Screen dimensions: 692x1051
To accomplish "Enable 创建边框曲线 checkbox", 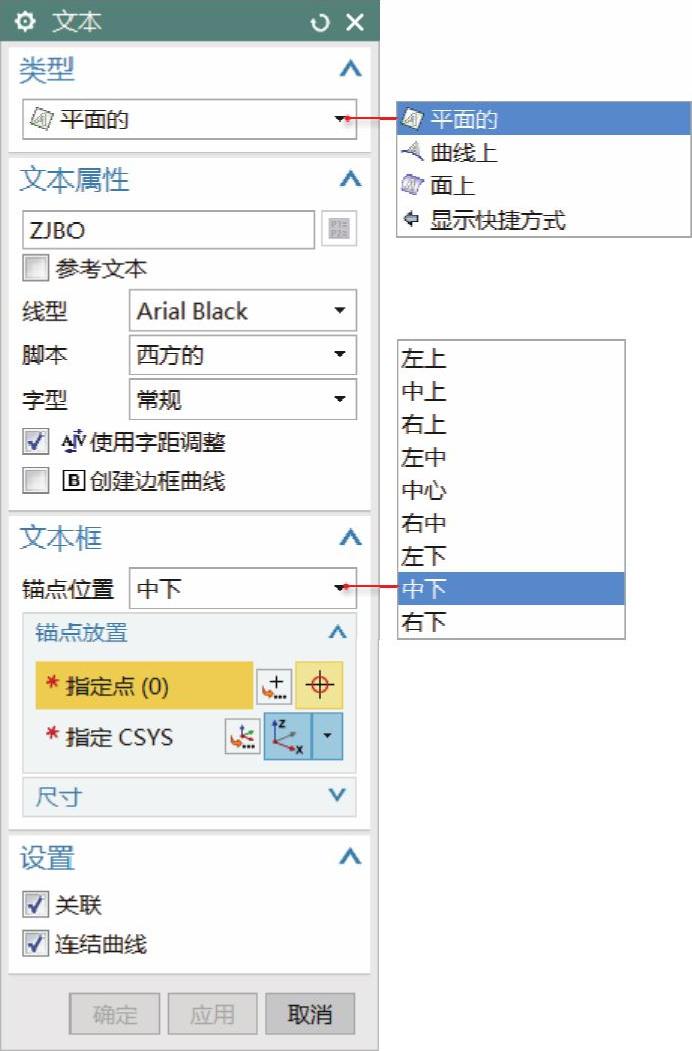I will [x=36, y=481].
